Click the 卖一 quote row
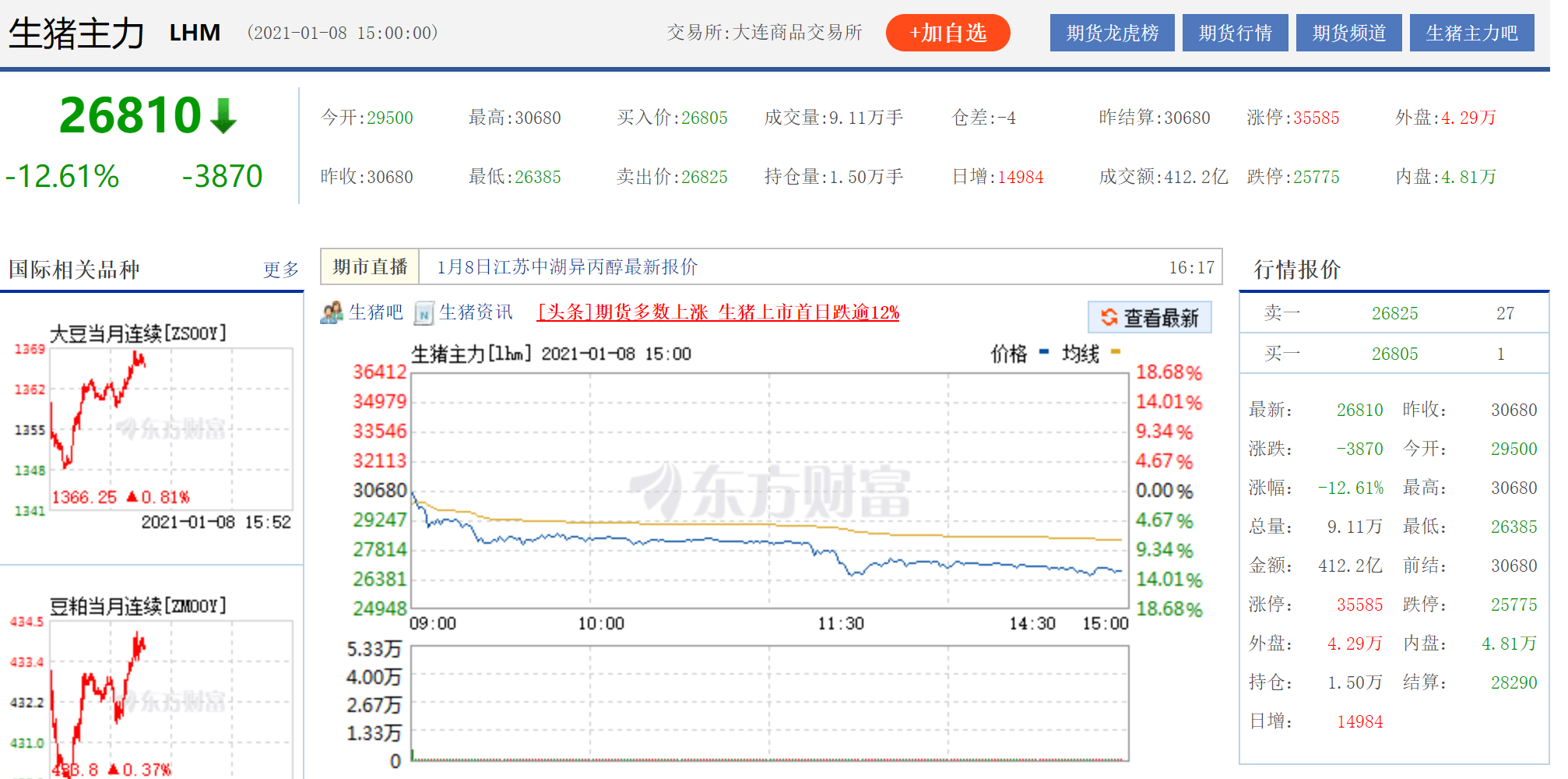Screen dimensions: 1568x779 pyautogui.click(x=1392, y=313)
